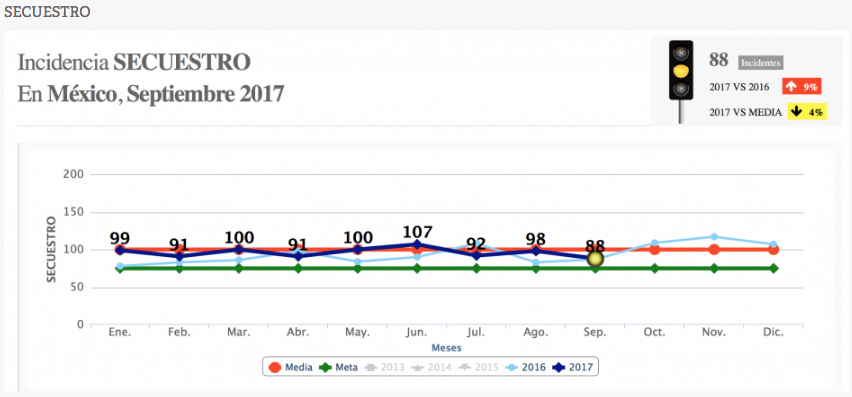Click the 2017 March point labeled 100

239,249
